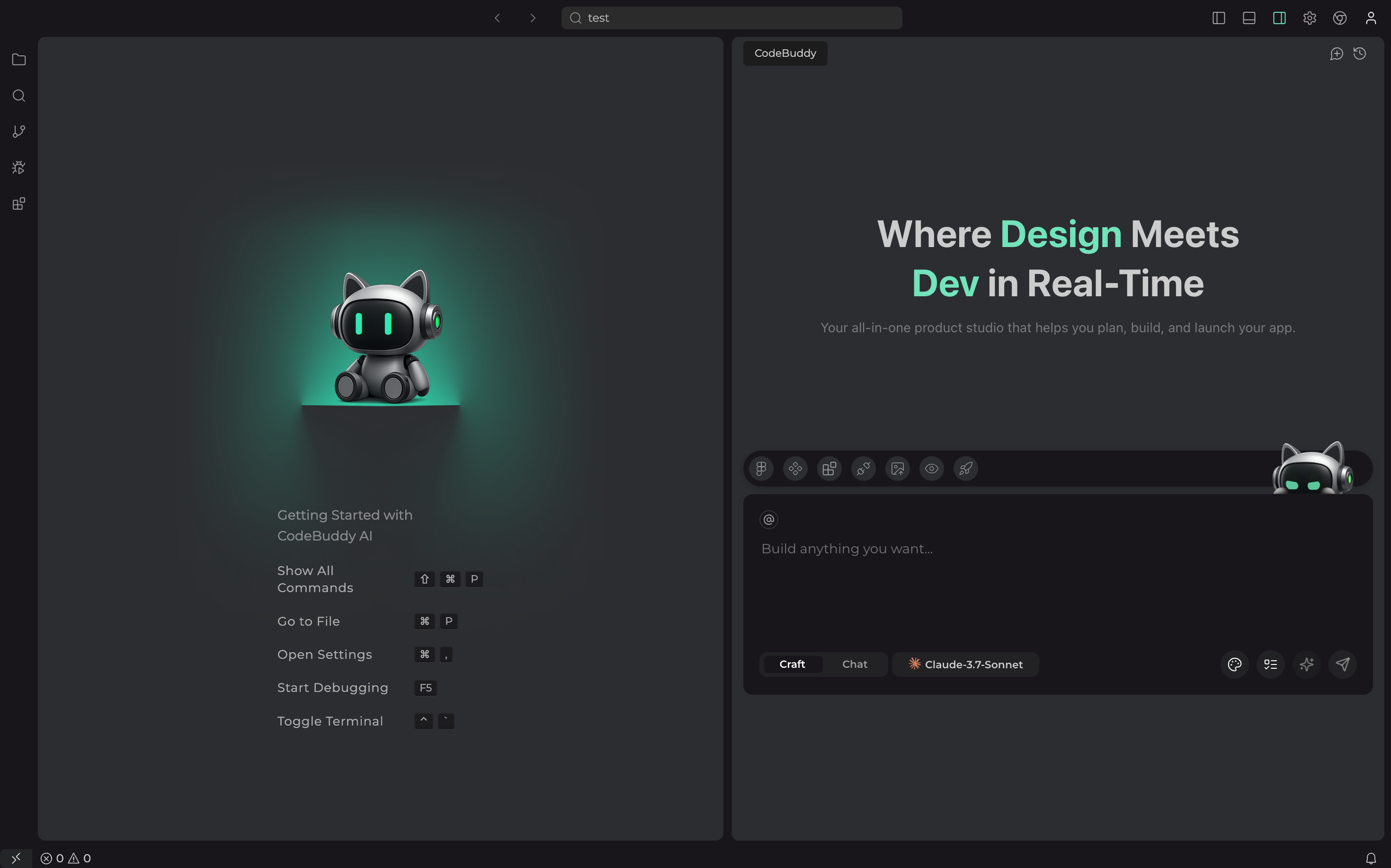
Task: Click the sparkle enhance prompt icon
Action: [x=1307, y=664]
